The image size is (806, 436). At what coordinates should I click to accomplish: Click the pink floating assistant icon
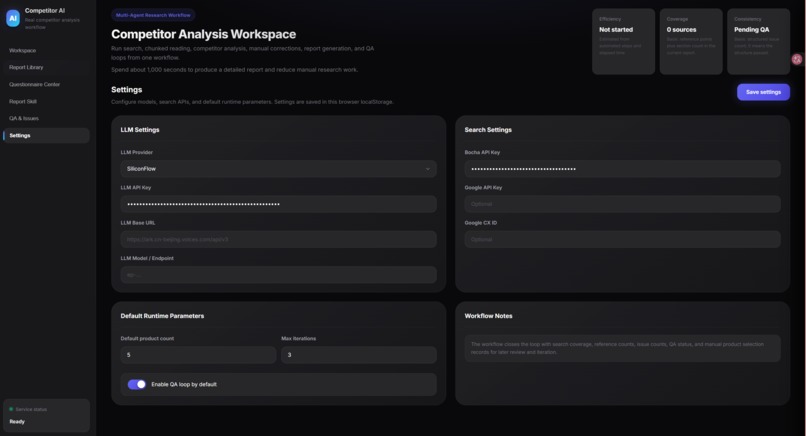click(797, 59)
